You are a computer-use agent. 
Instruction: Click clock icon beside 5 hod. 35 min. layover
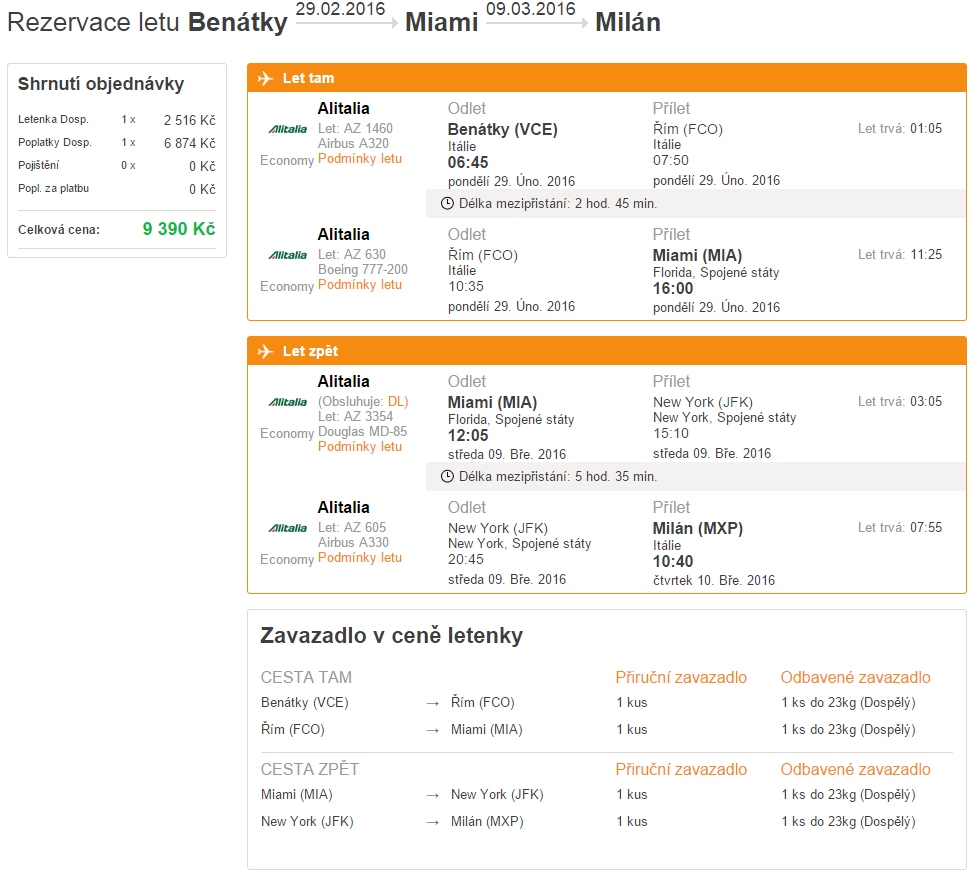(x=447, y=476)
